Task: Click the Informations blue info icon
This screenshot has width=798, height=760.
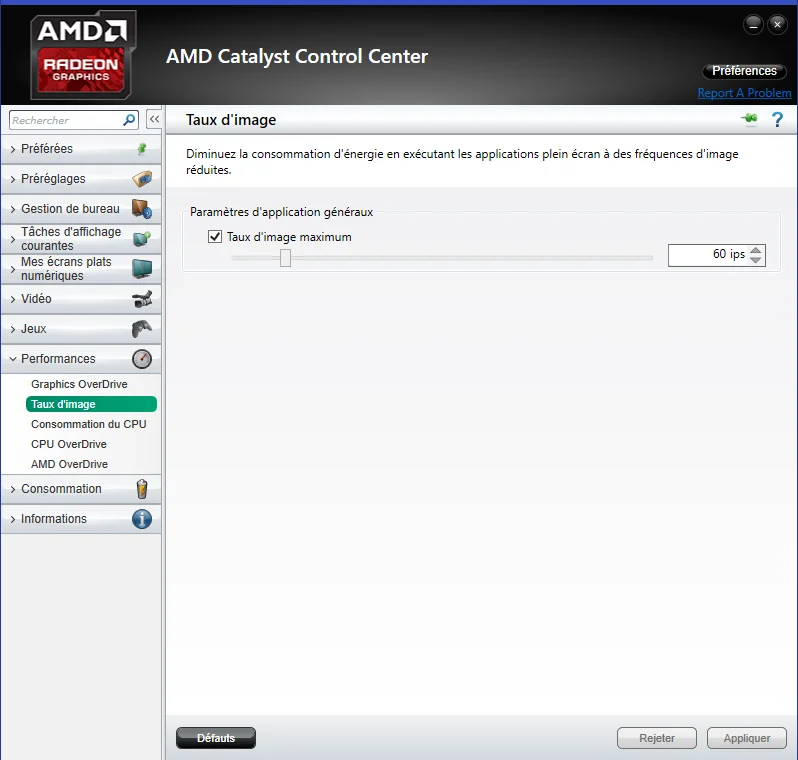Action: tap(142, 519)
